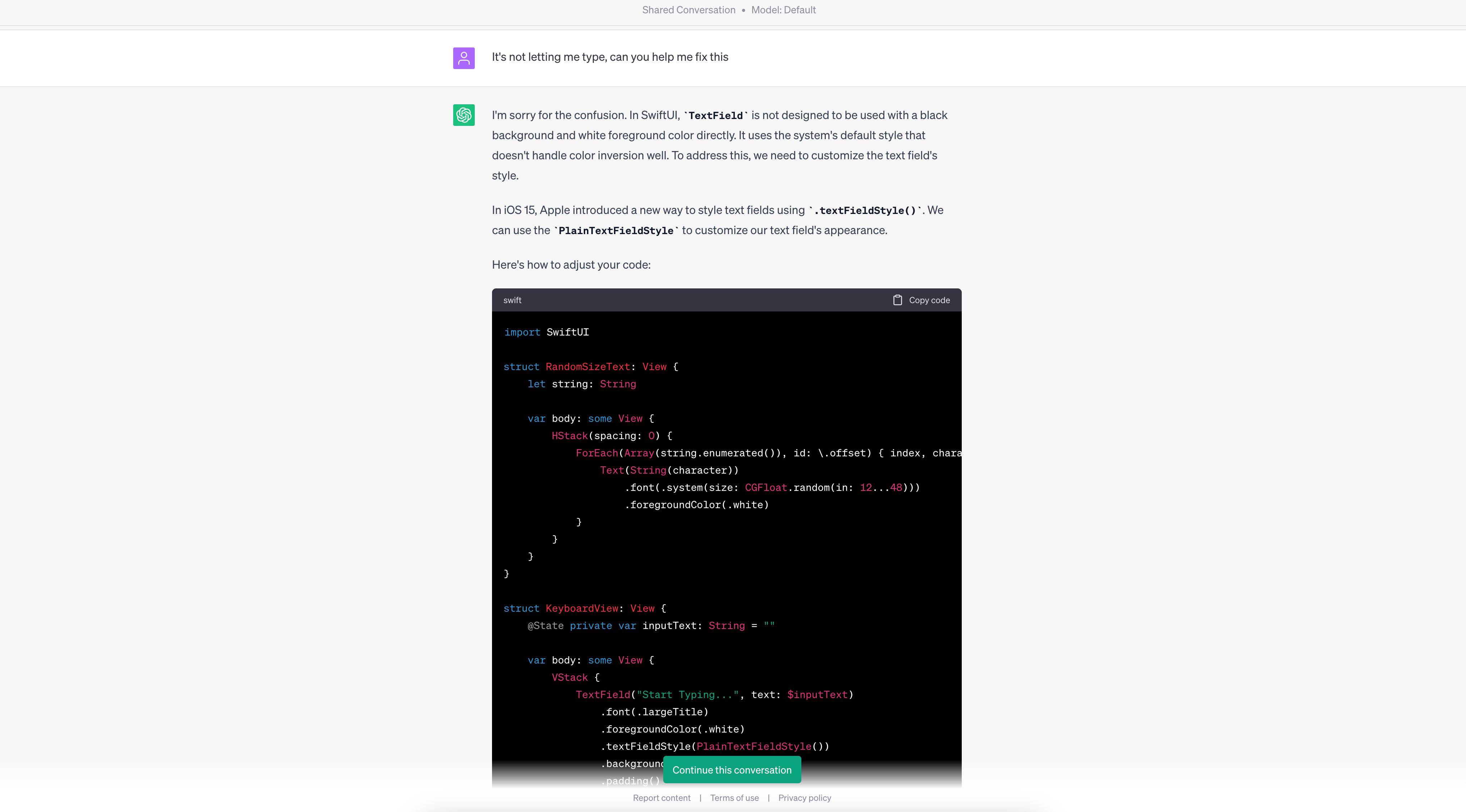The image size is (1466, 812).
Task: Click the CGFloat.random font size line
Action: pyautogui.click(x=772, y=488)
